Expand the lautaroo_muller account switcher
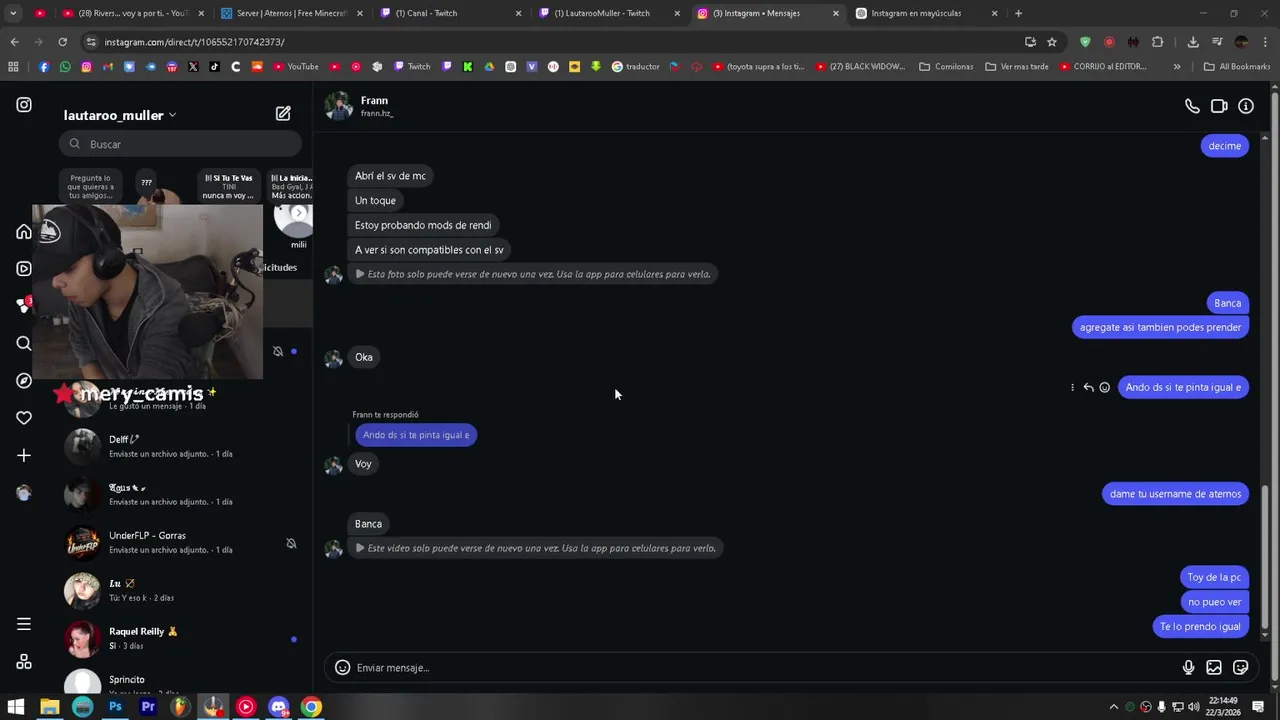Screen dimensions: 1280x720 tap(120, 115)
